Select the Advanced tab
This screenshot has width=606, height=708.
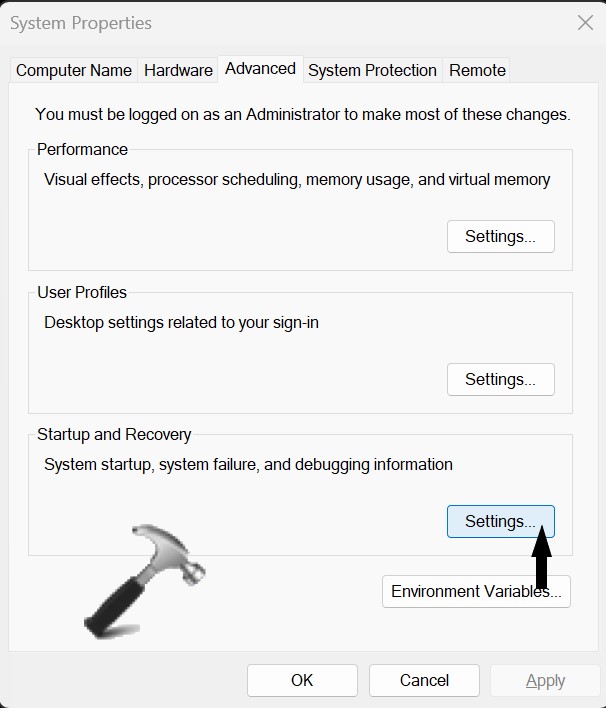click(260, 69)
